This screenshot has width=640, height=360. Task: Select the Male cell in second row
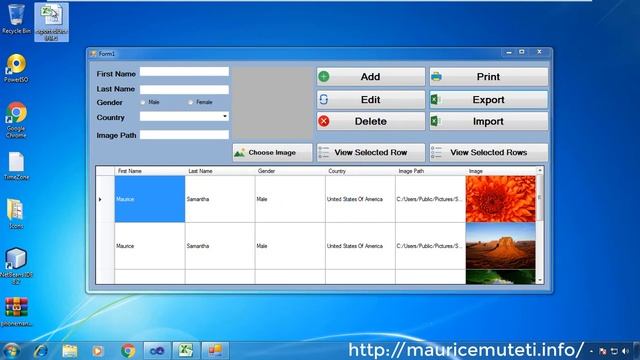click(x=290, y=246)
